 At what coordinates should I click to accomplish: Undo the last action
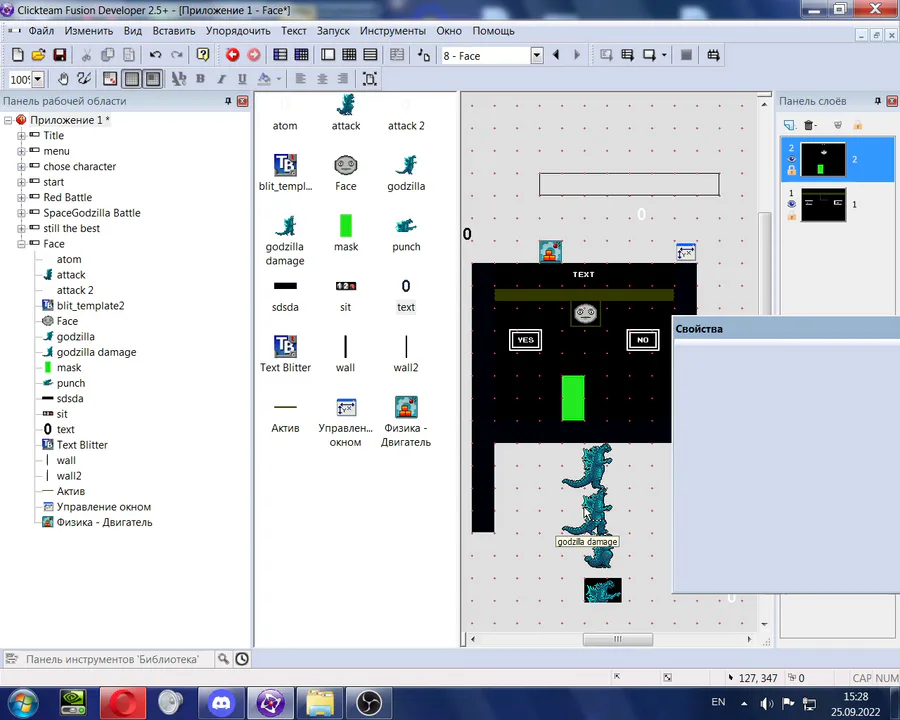tap(155, 55)
